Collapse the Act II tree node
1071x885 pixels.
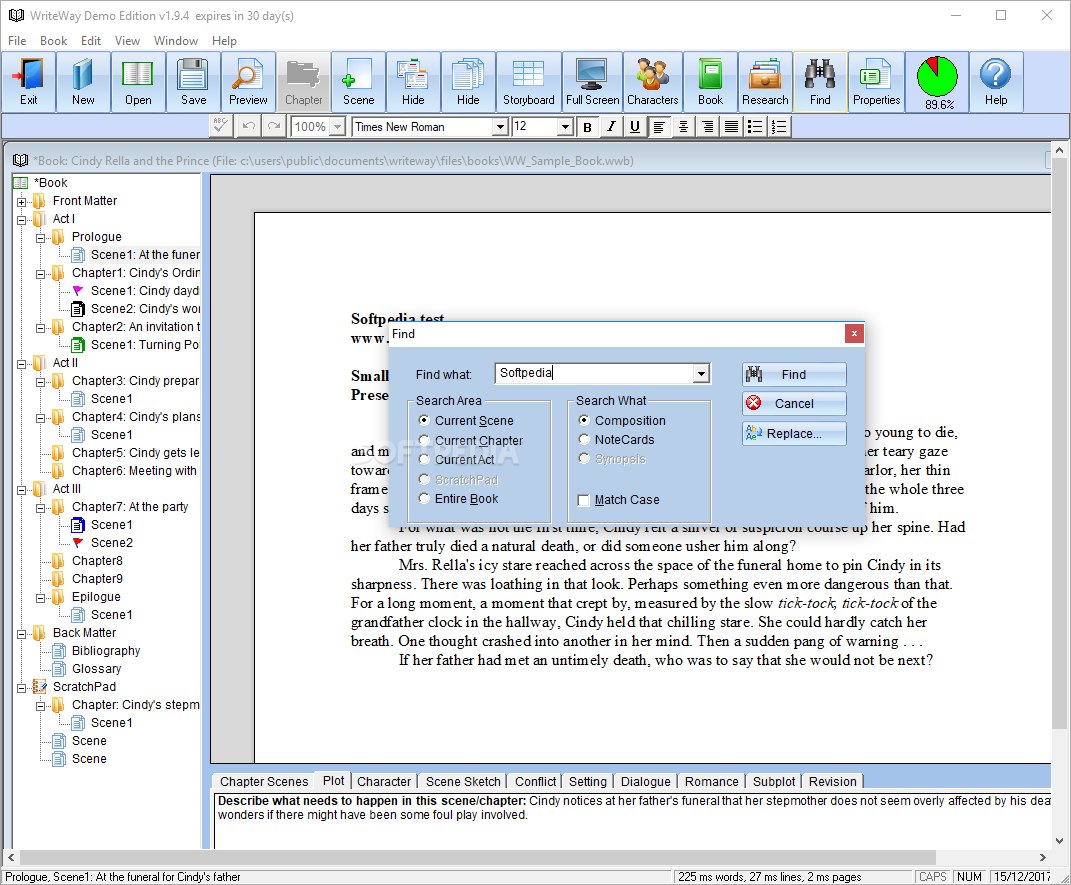click(22, 364)
